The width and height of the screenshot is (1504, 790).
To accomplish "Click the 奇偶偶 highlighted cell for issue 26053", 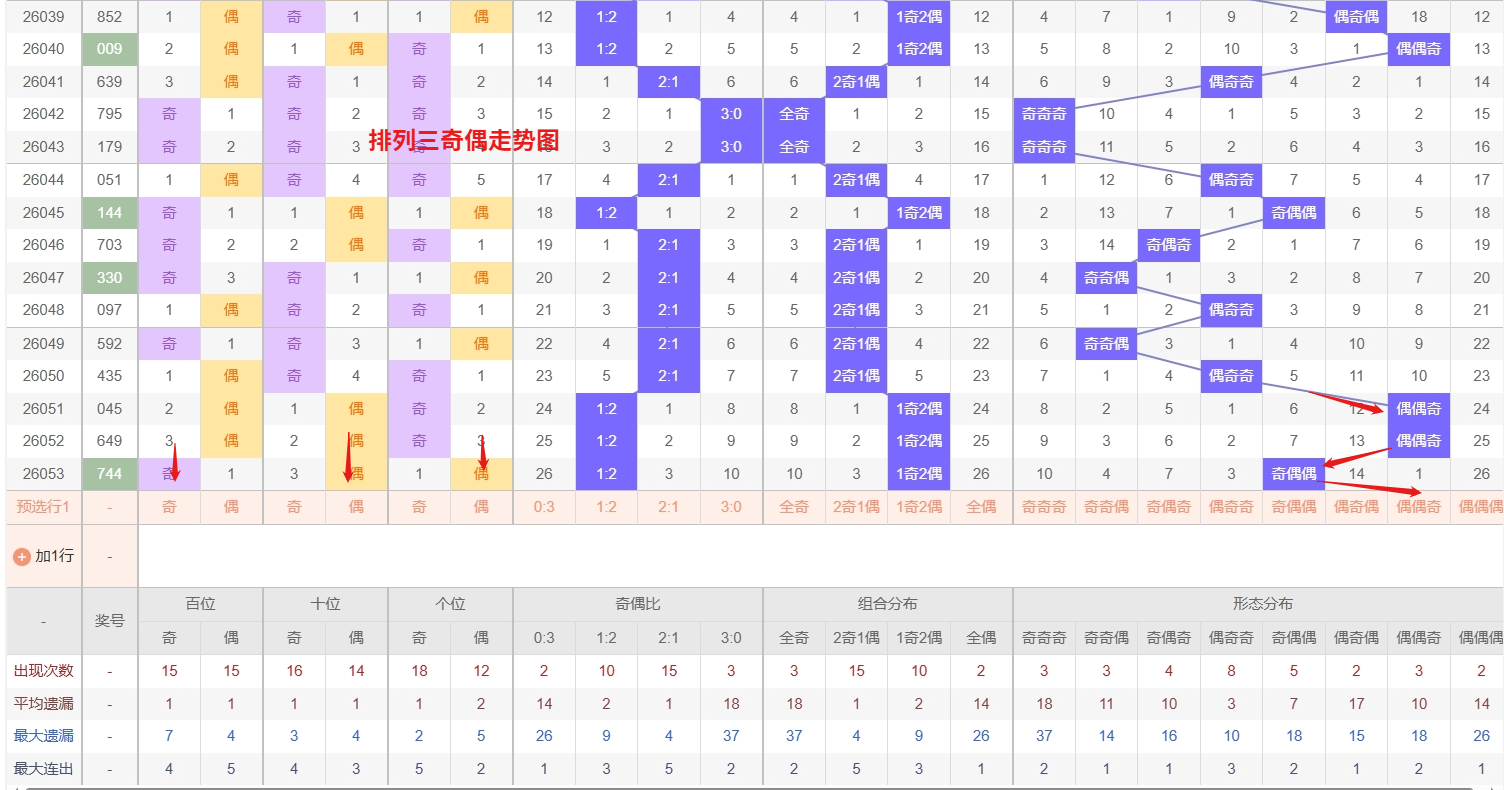I will click(x=1294, y=474).
